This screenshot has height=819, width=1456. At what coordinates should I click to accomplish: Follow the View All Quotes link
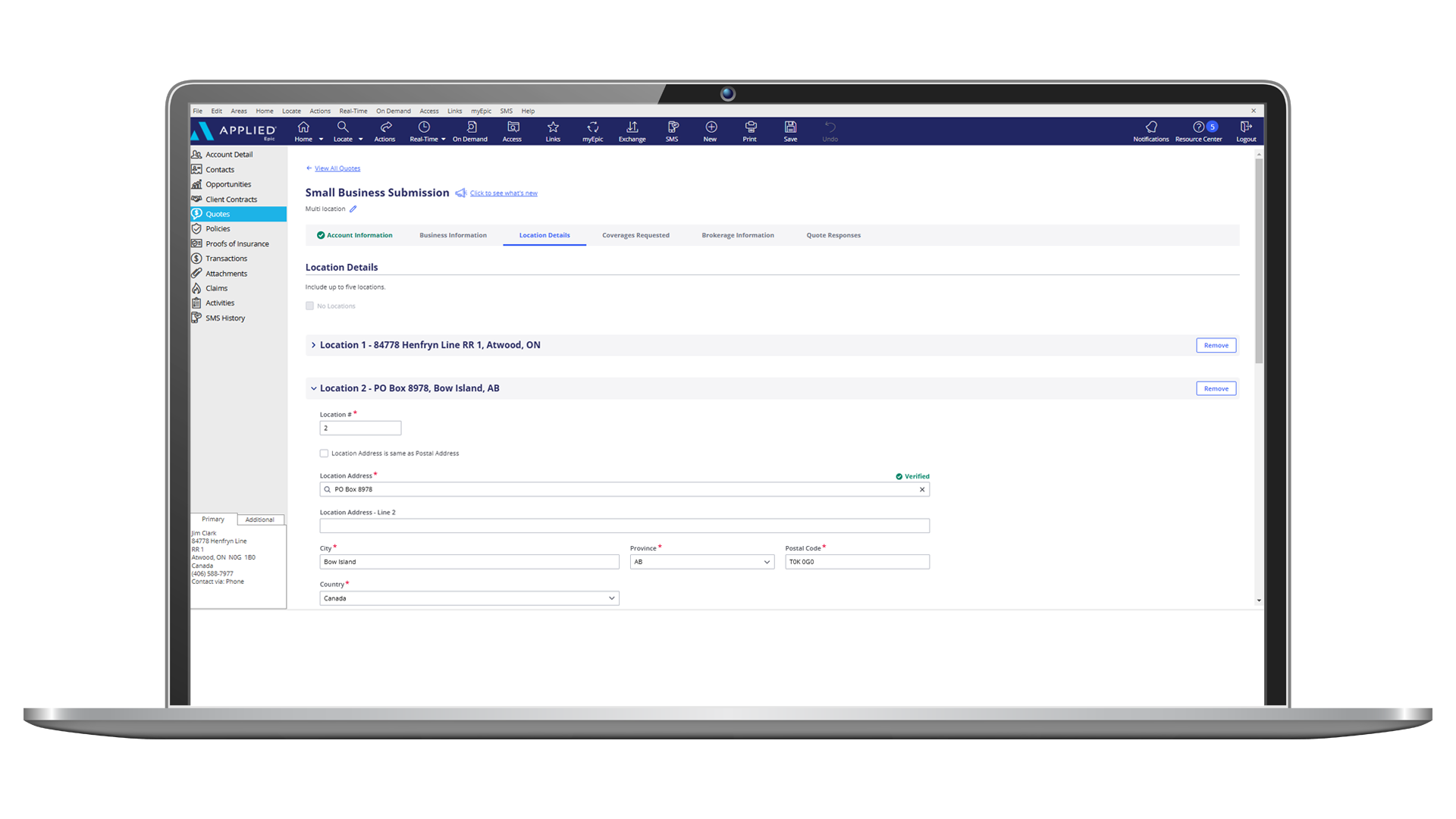tap(337, 168)
